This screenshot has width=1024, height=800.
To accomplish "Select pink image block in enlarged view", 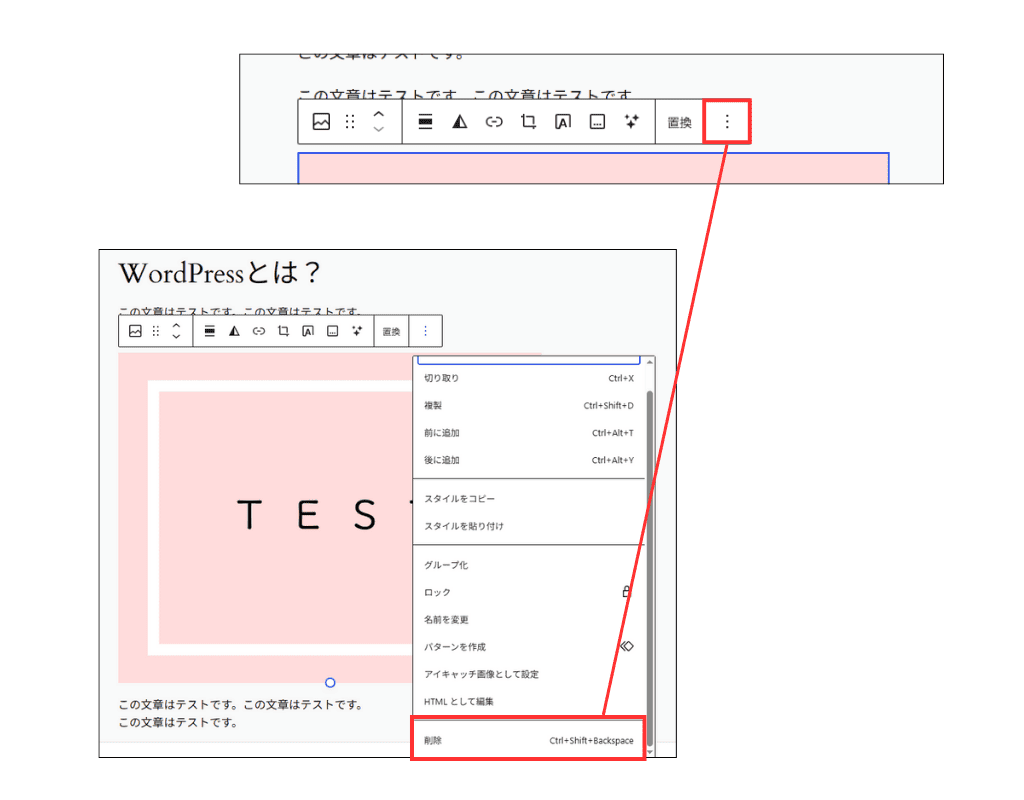I will pyautogui.click(x=593, y=168).
